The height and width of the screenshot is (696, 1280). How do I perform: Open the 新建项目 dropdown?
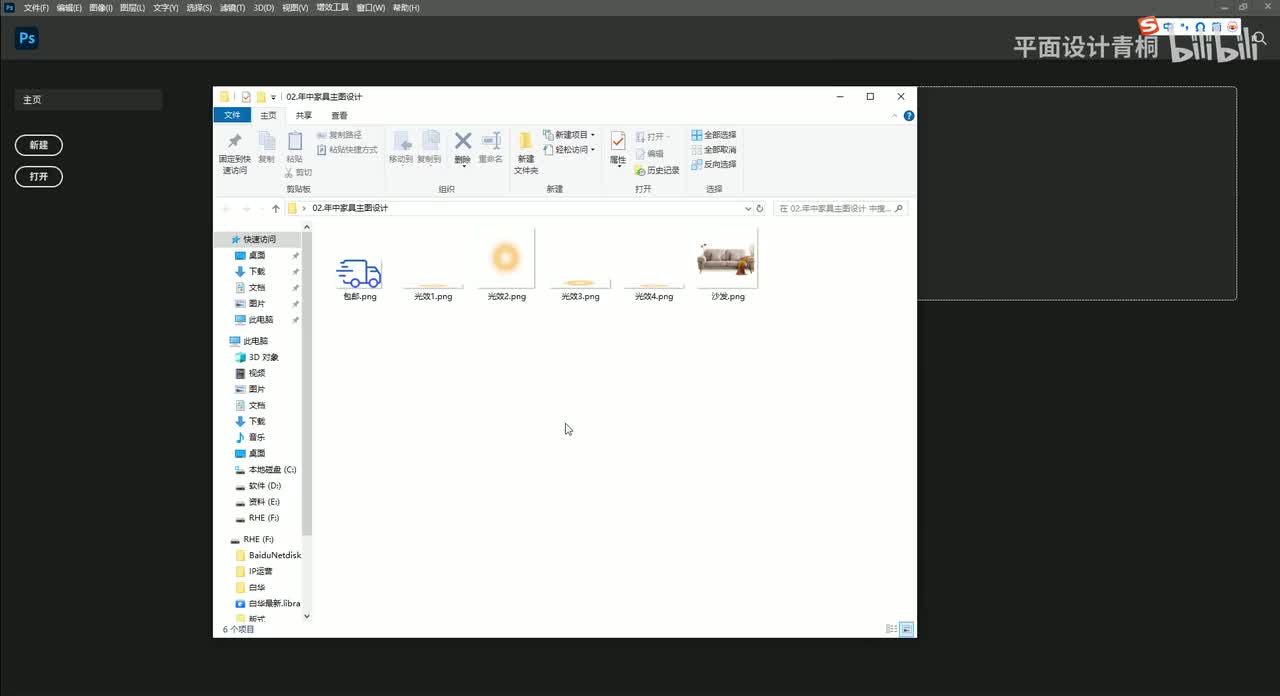569,135
